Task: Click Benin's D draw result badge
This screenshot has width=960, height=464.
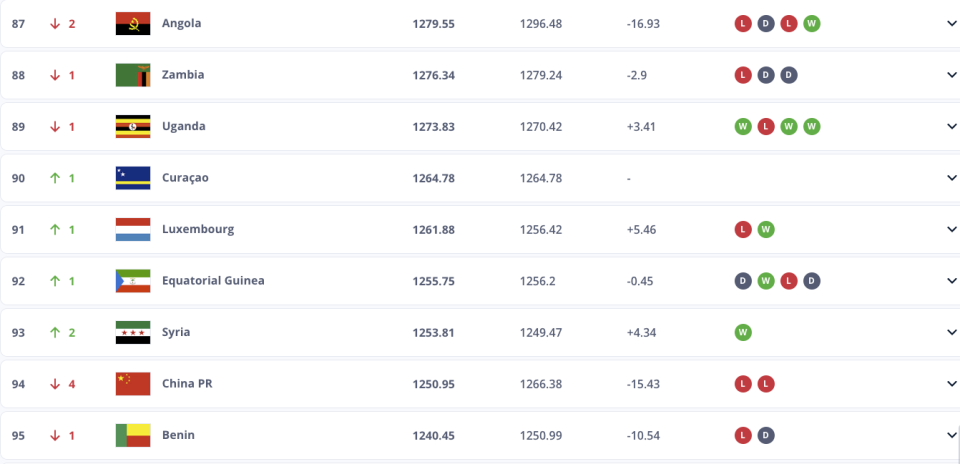Action: (x=766, y=435)
